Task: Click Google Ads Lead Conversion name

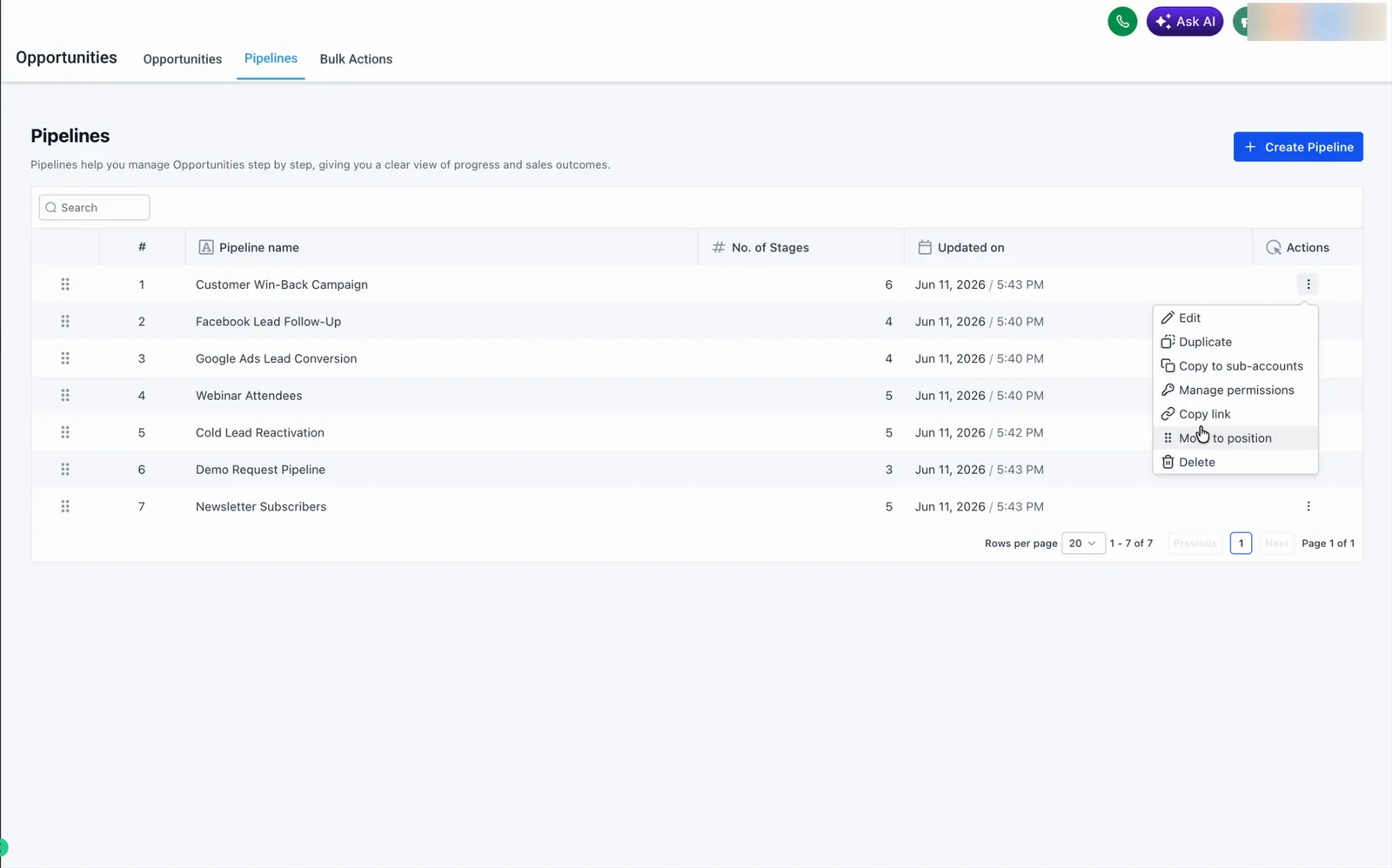Action: [276, 358]
